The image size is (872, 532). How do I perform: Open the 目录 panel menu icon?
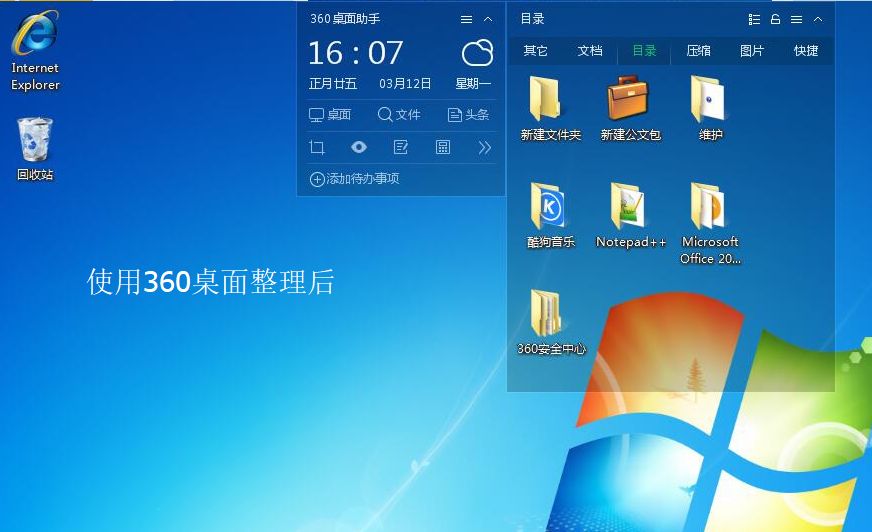[x=796, y=19]
